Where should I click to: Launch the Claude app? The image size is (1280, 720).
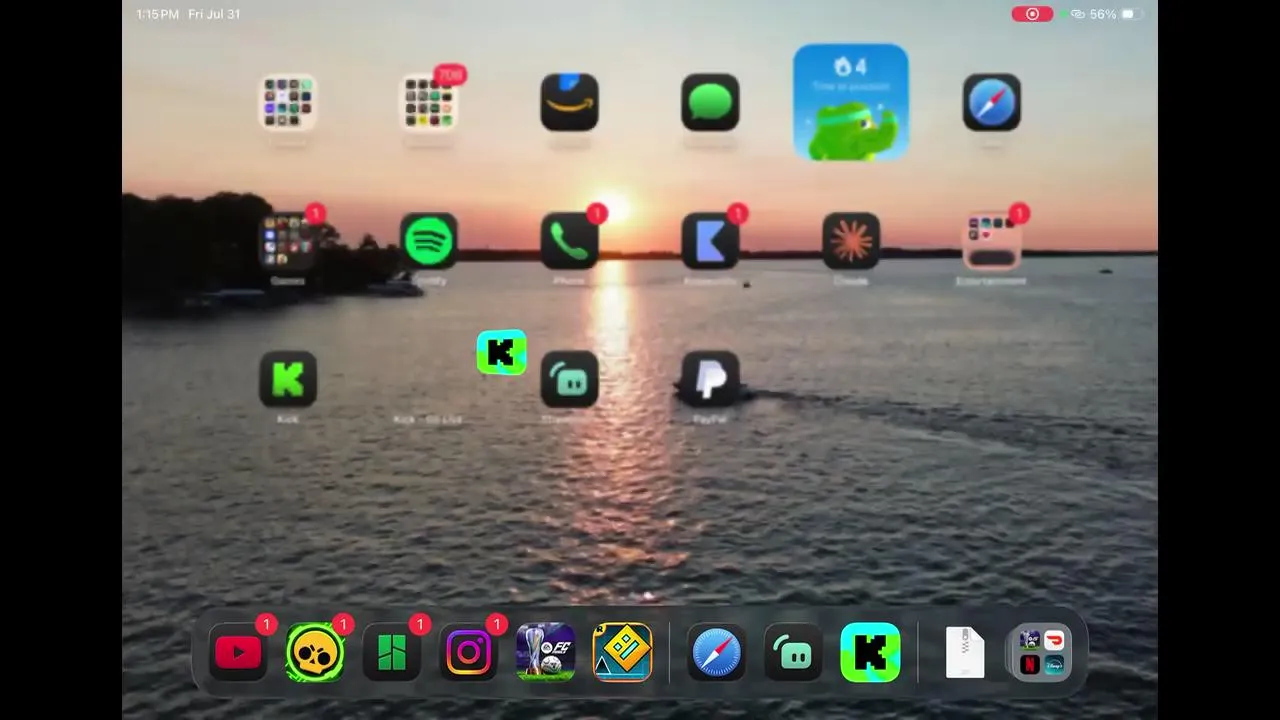click(851, 241)
